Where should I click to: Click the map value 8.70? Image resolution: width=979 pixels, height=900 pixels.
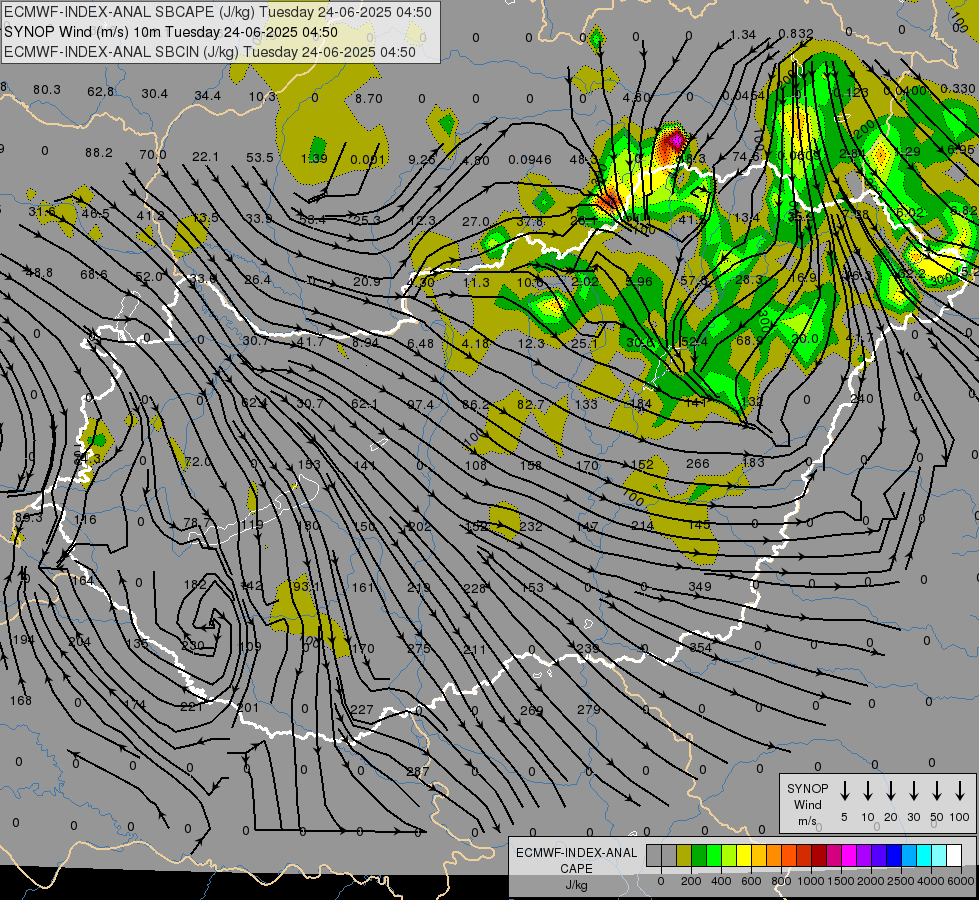(x=368, y=99)
